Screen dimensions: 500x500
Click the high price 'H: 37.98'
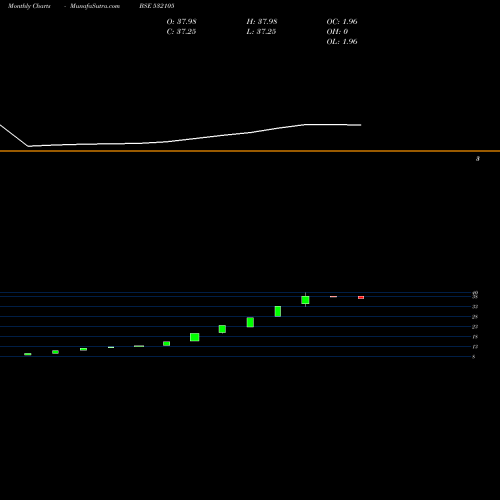click(262, 22)
